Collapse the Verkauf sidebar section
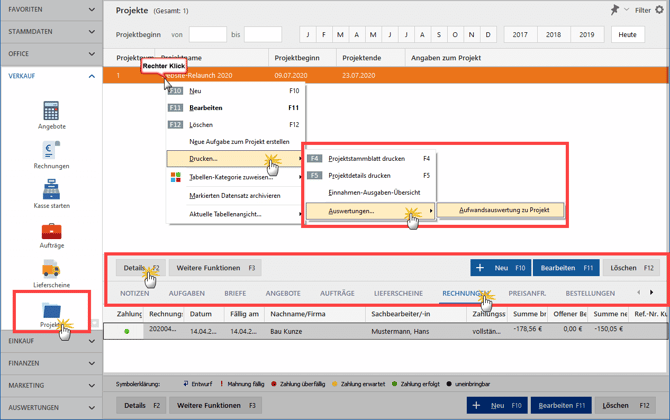670x420 pixels. click(x=49, y=76)
